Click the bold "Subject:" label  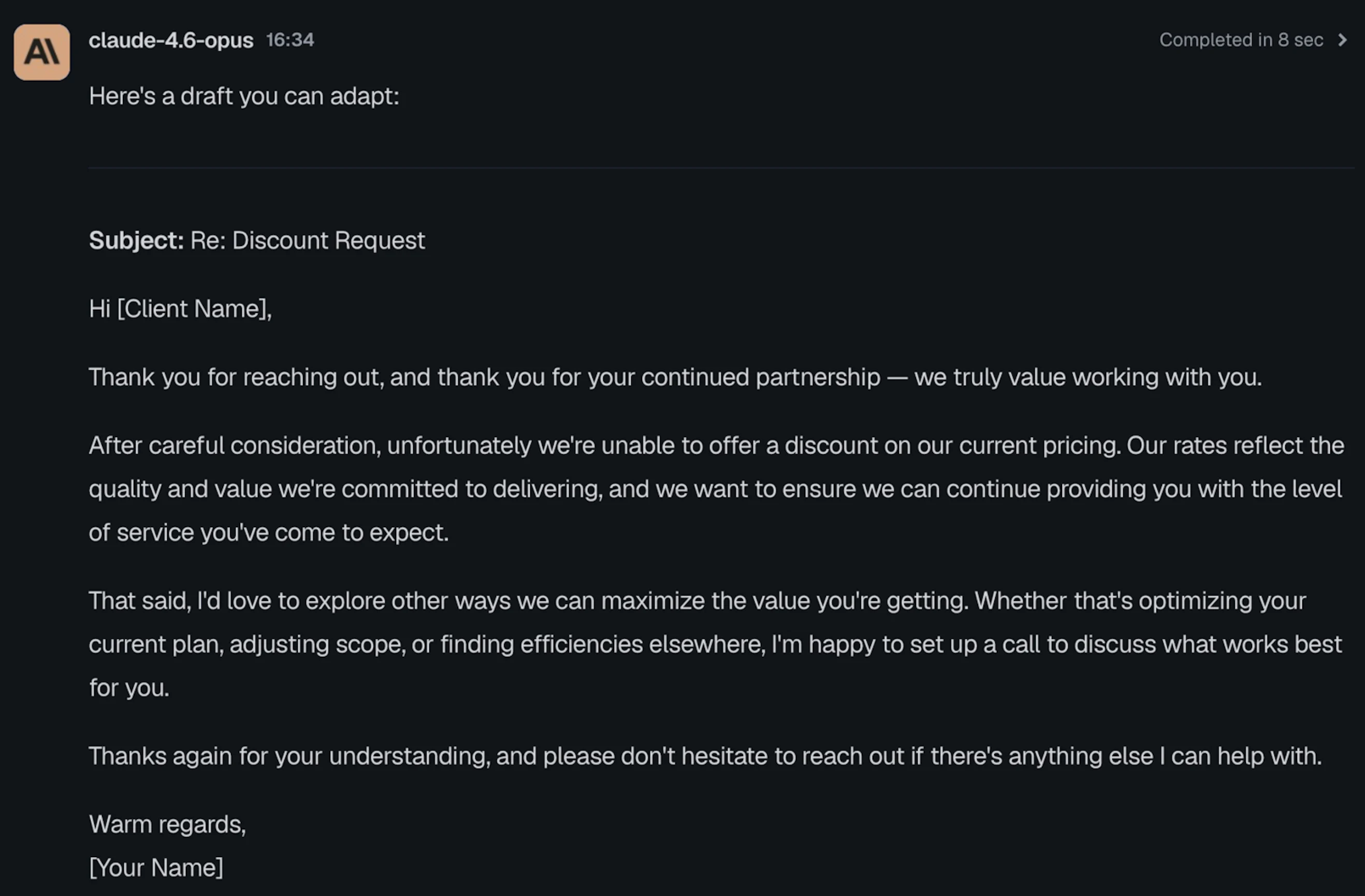[136, 240]
